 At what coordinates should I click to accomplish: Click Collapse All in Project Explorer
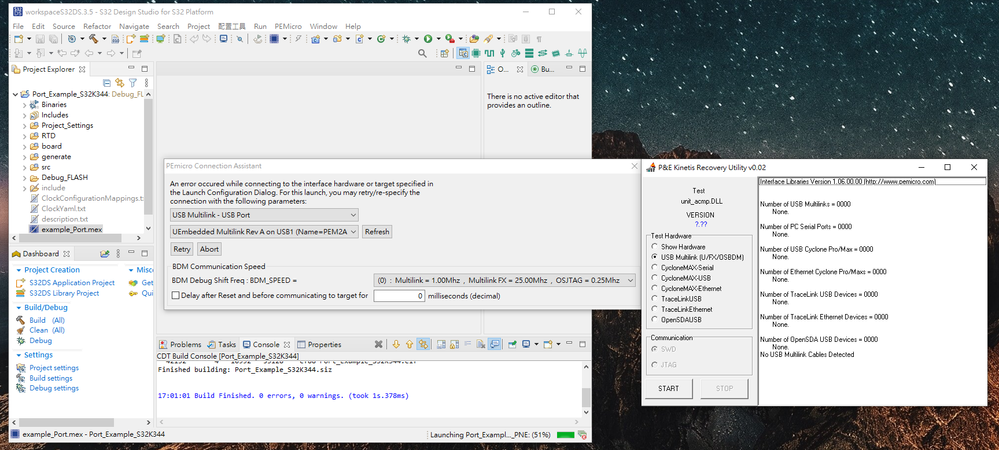click(106, 83)
